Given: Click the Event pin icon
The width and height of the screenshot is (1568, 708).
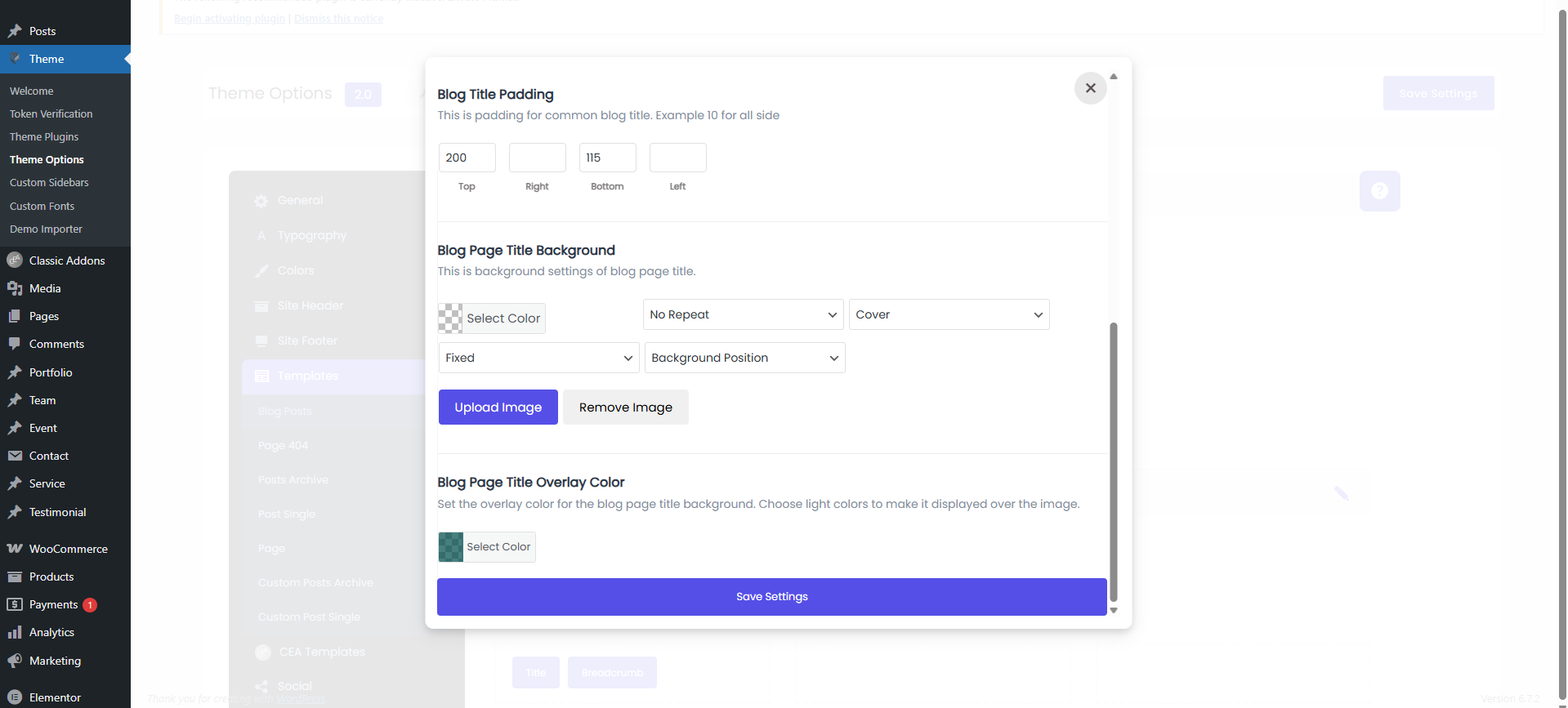Looking at the screenshot, I should (x=15, y=428).
